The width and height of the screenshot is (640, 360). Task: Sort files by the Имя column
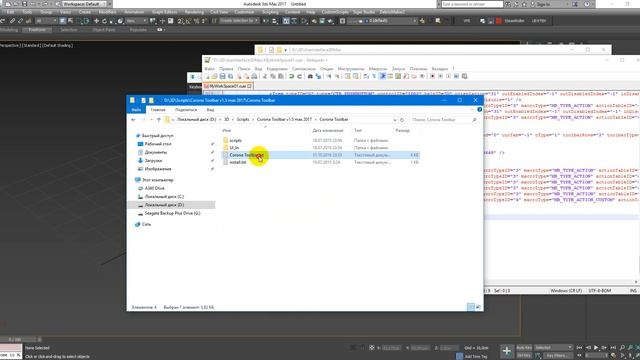tap(227, 131)
